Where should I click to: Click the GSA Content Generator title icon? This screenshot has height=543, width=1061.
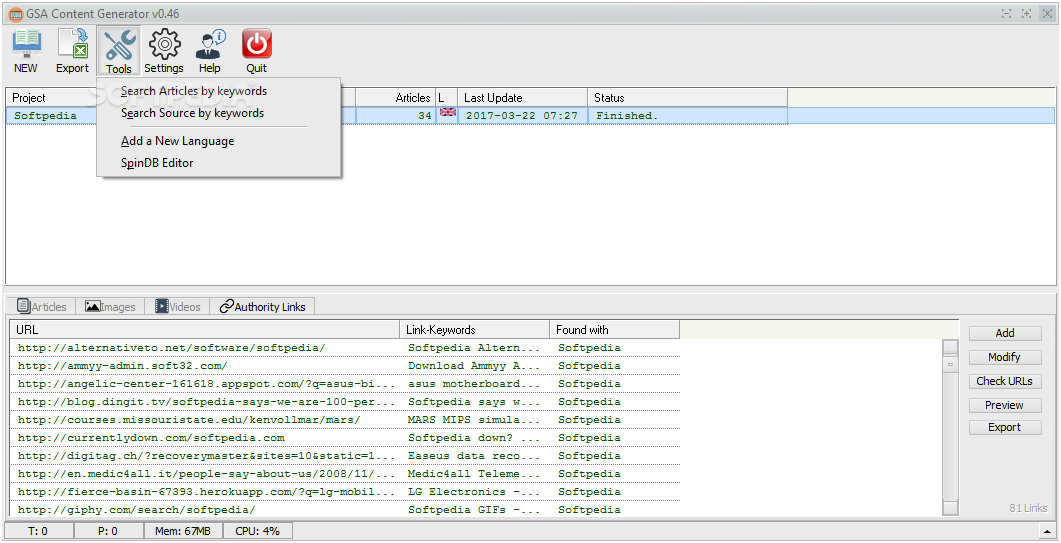[16, 14]
